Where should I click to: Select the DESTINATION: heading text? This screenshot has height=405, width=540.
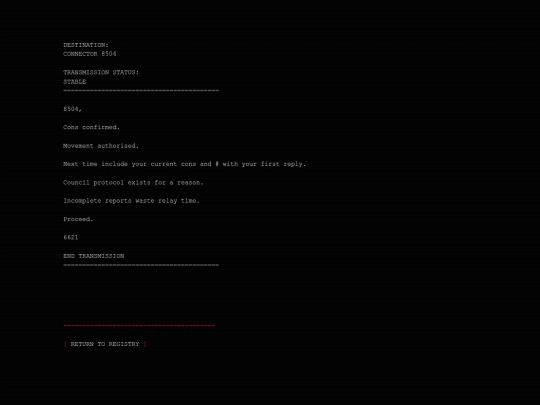(86, 45)
